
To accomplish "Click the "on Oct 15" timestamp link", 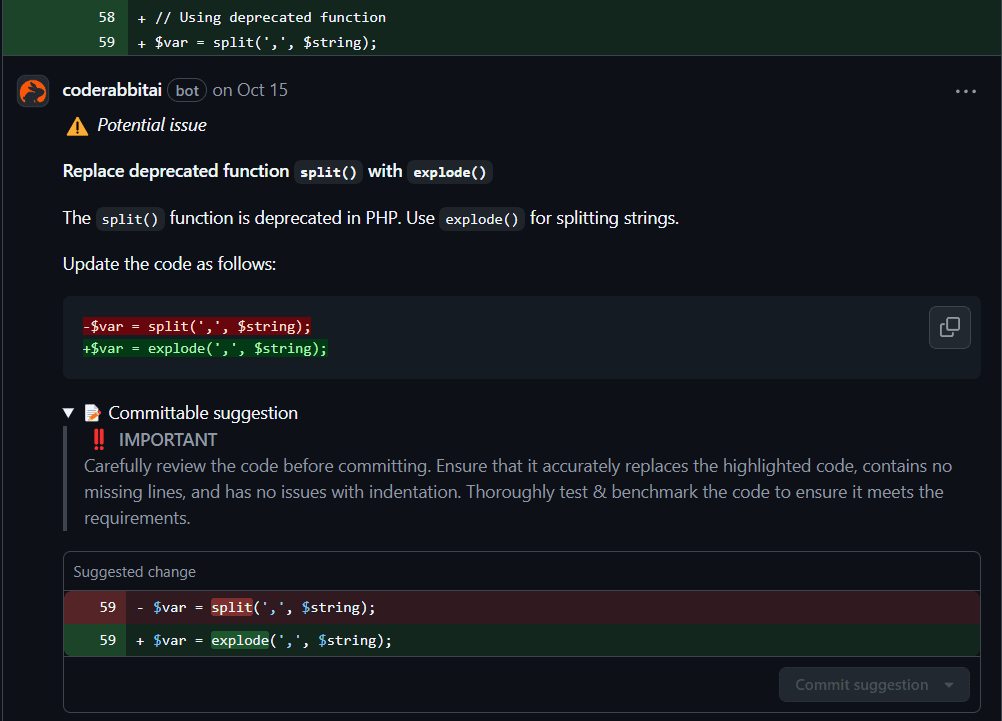I will 250,90.
